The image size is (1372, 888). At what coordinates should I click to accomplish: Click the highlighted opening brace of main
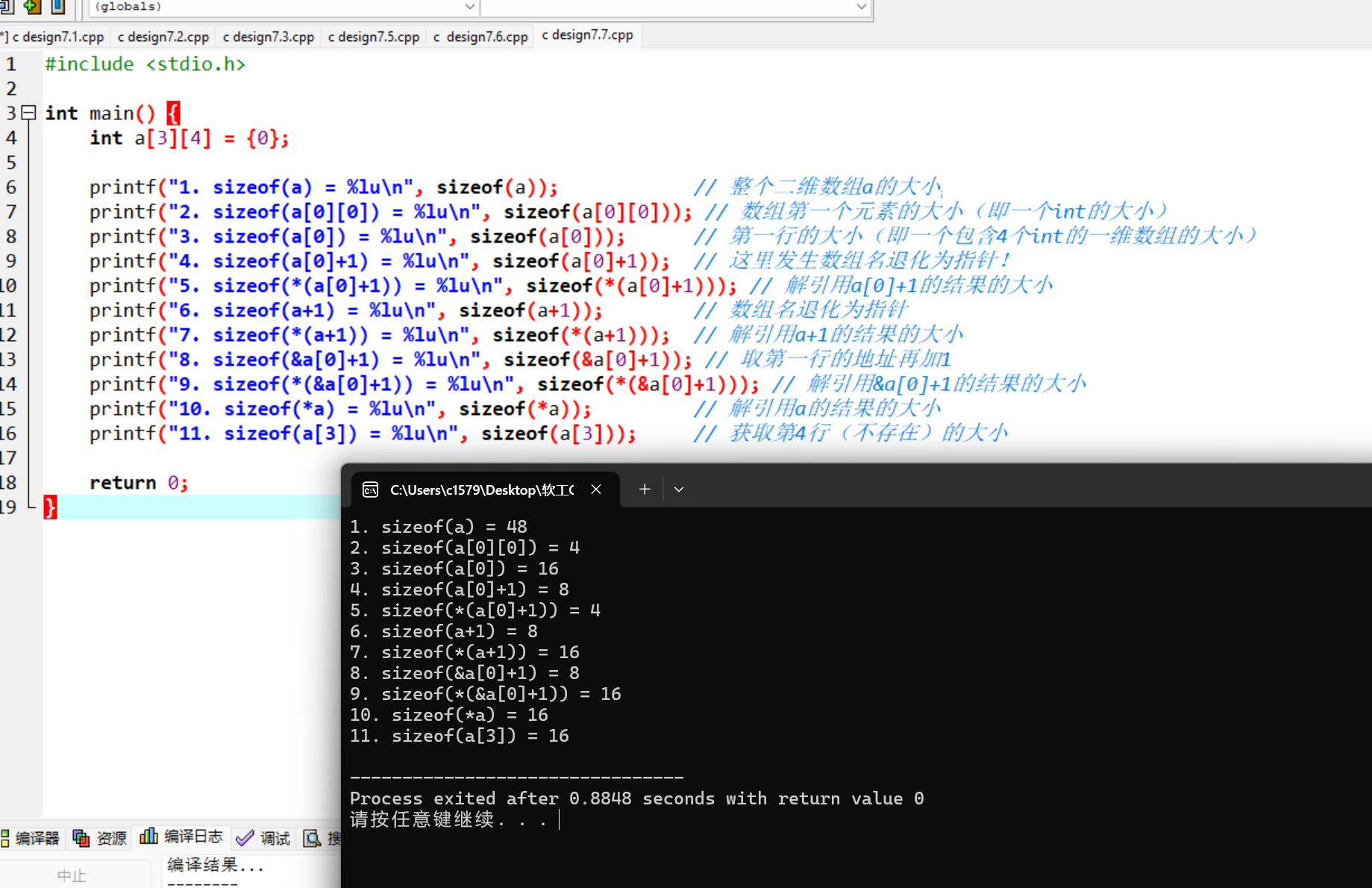(173, 113)
